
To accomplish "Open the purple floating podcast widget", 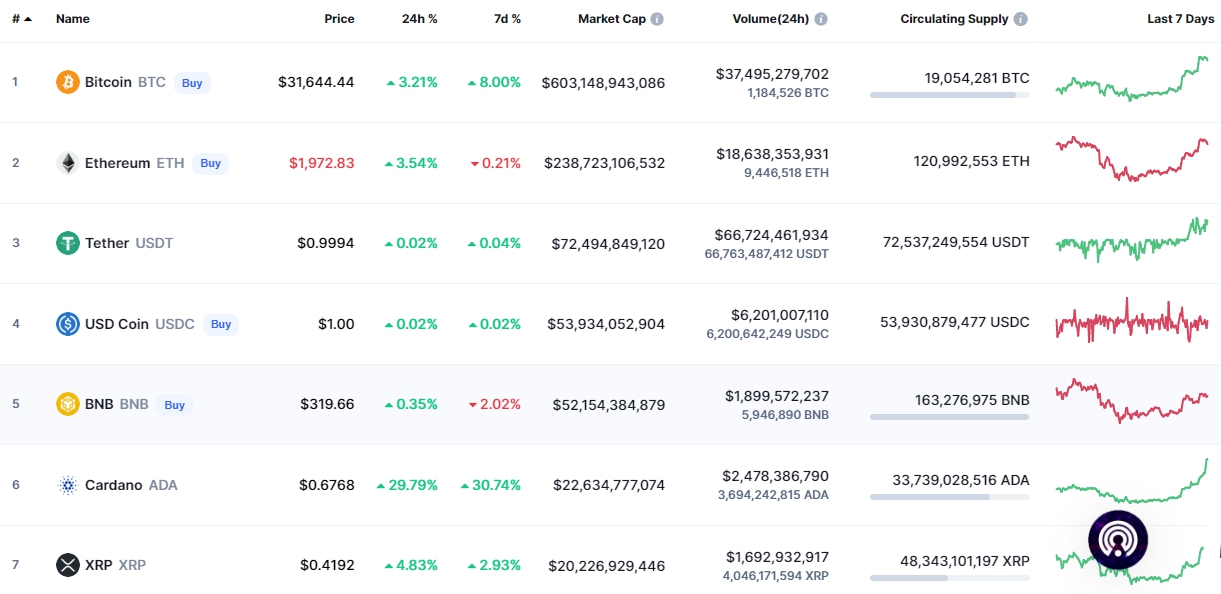I will click(1118, 540).
